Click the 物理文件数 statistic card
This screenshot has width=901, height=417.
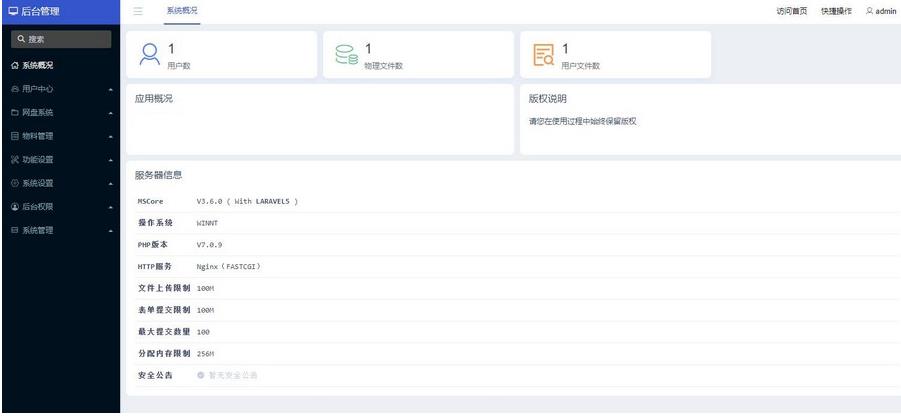(x=418, y=55)
